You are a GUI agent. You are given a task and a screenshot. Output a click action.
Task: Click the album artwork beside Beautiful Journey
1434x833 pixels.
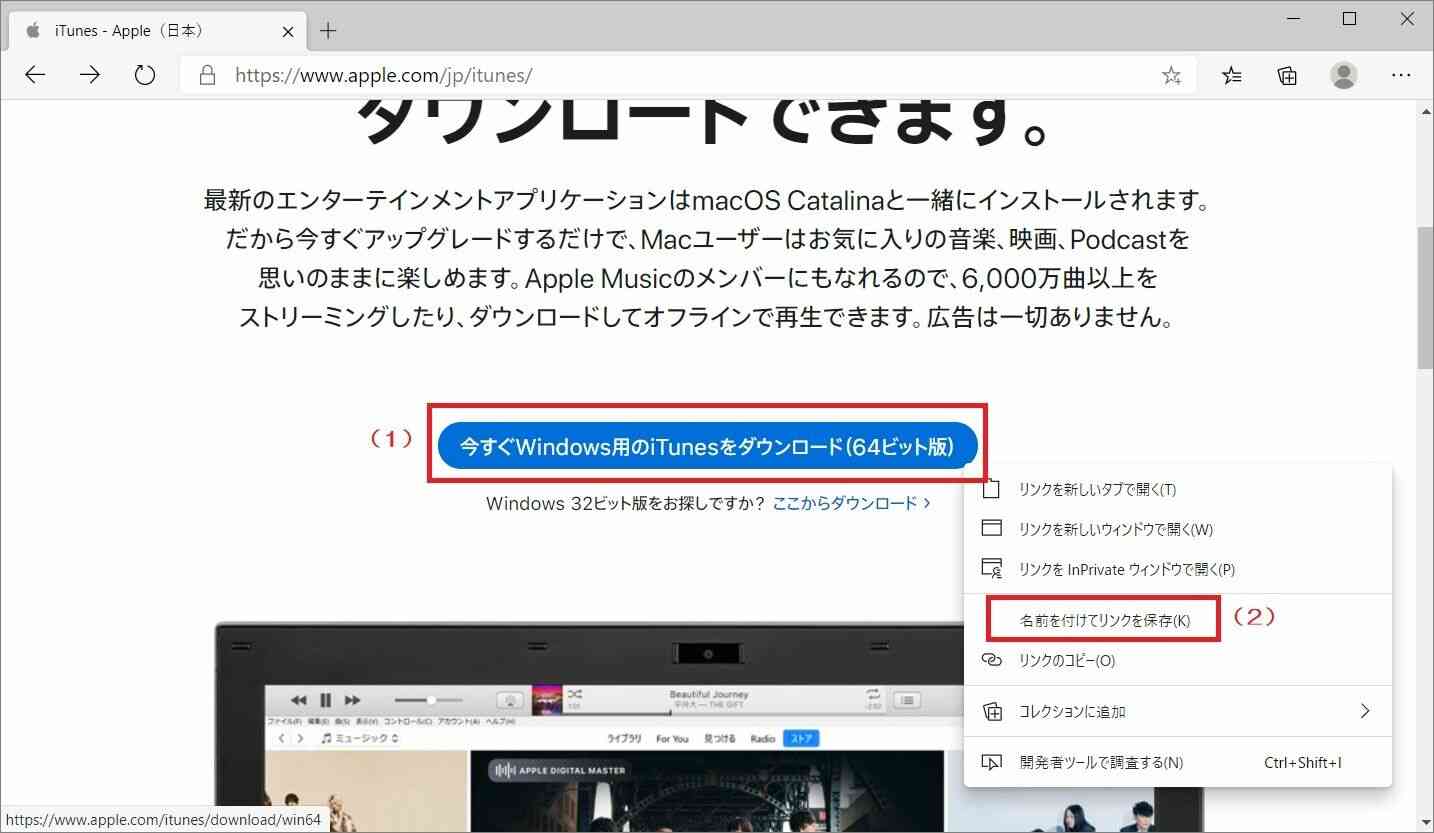(547, 700)
